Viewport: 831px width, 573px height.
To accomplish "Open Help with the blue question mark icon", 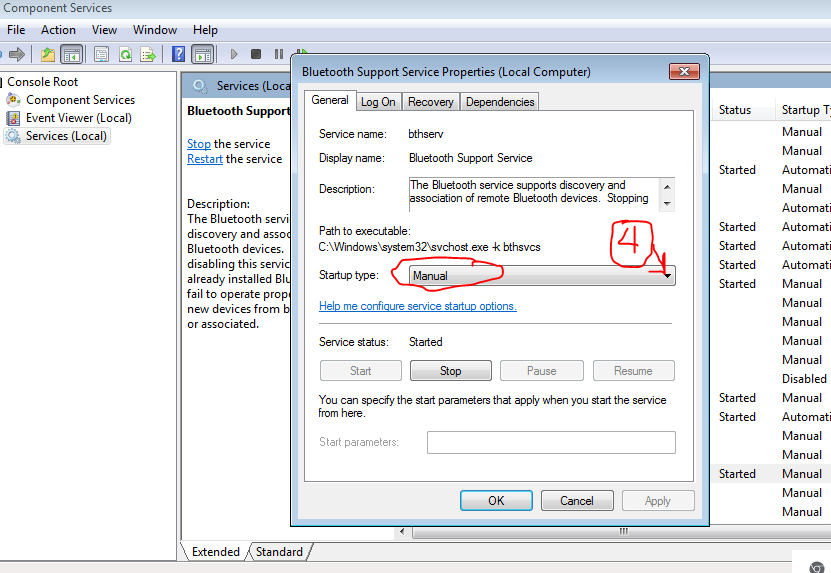I will tap(179, 54).
